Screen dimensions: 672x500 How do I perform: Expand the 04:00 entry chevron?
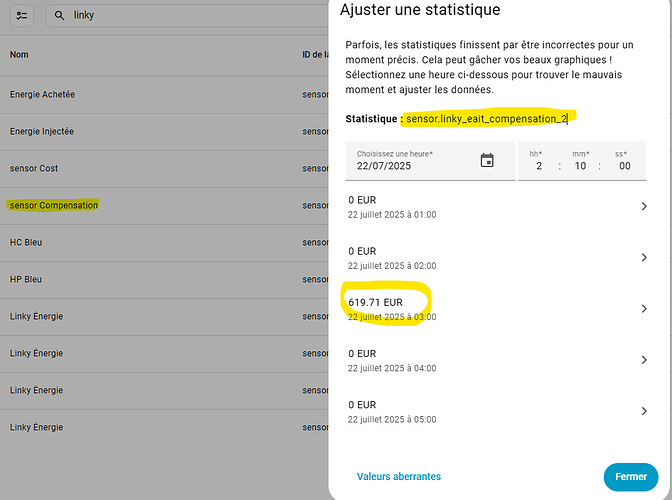643,360
